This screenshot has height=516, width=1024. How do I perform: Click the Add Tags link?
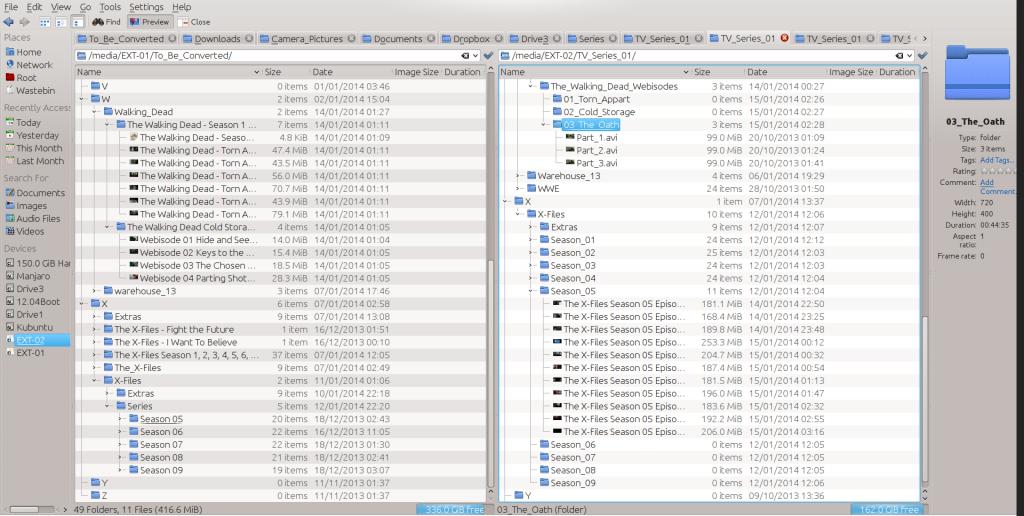point(996,159)
